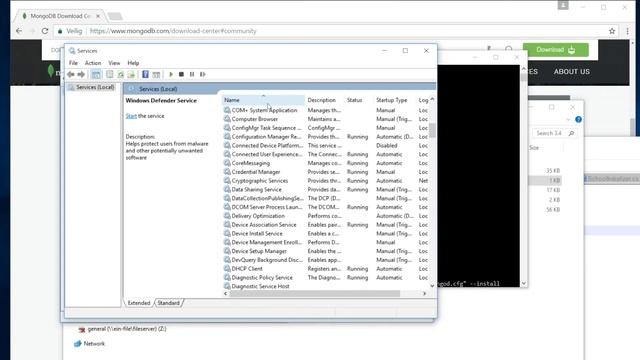The image size is (640, 360).
Task: Reload the MongoDB page in Chrome
Action: point(45,31)
